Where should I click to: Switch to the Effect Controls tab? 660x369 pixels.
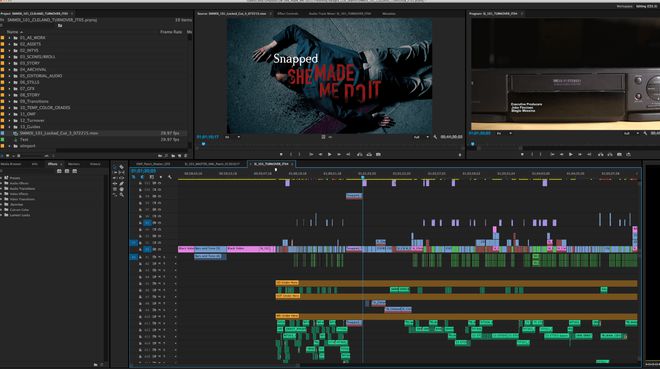[288, 13]
